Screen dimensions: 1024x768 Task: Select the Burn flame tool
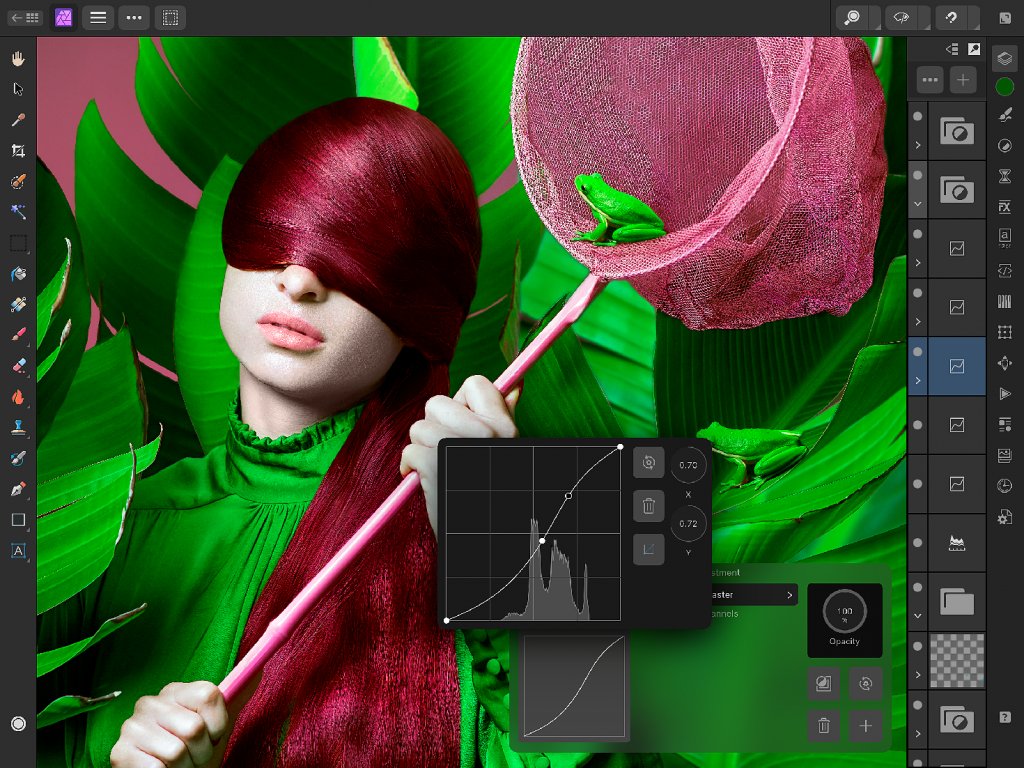(18, 396)
